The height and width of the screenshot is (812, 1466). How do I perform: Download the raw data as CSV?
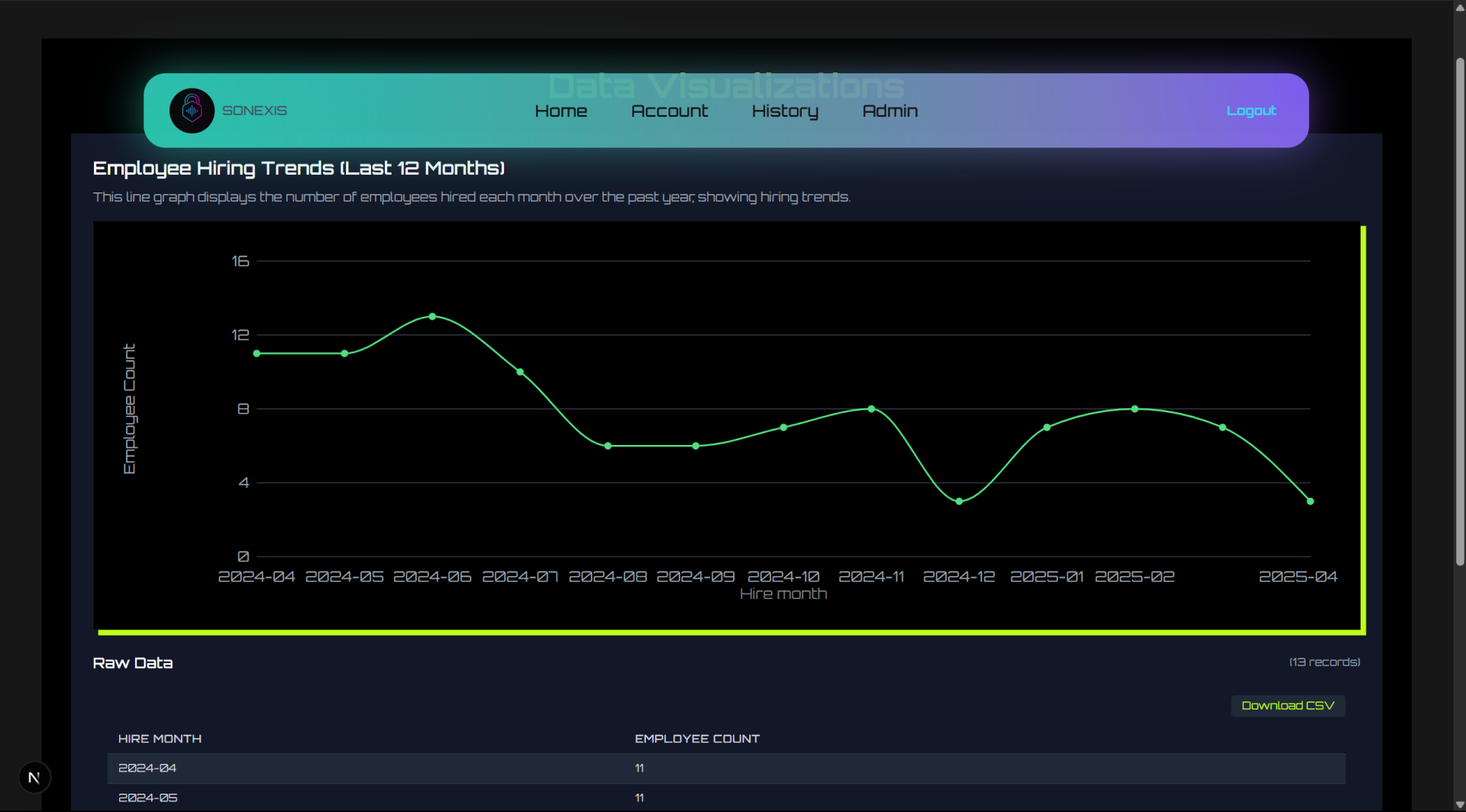[x=1288, y=705]
